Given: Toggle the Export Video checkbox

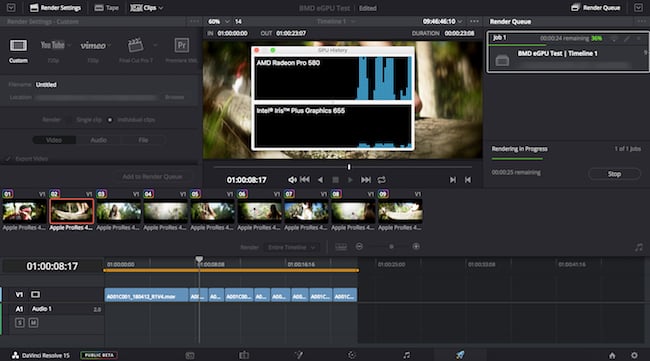Looking at the screenshot, I should pos(8,159).
